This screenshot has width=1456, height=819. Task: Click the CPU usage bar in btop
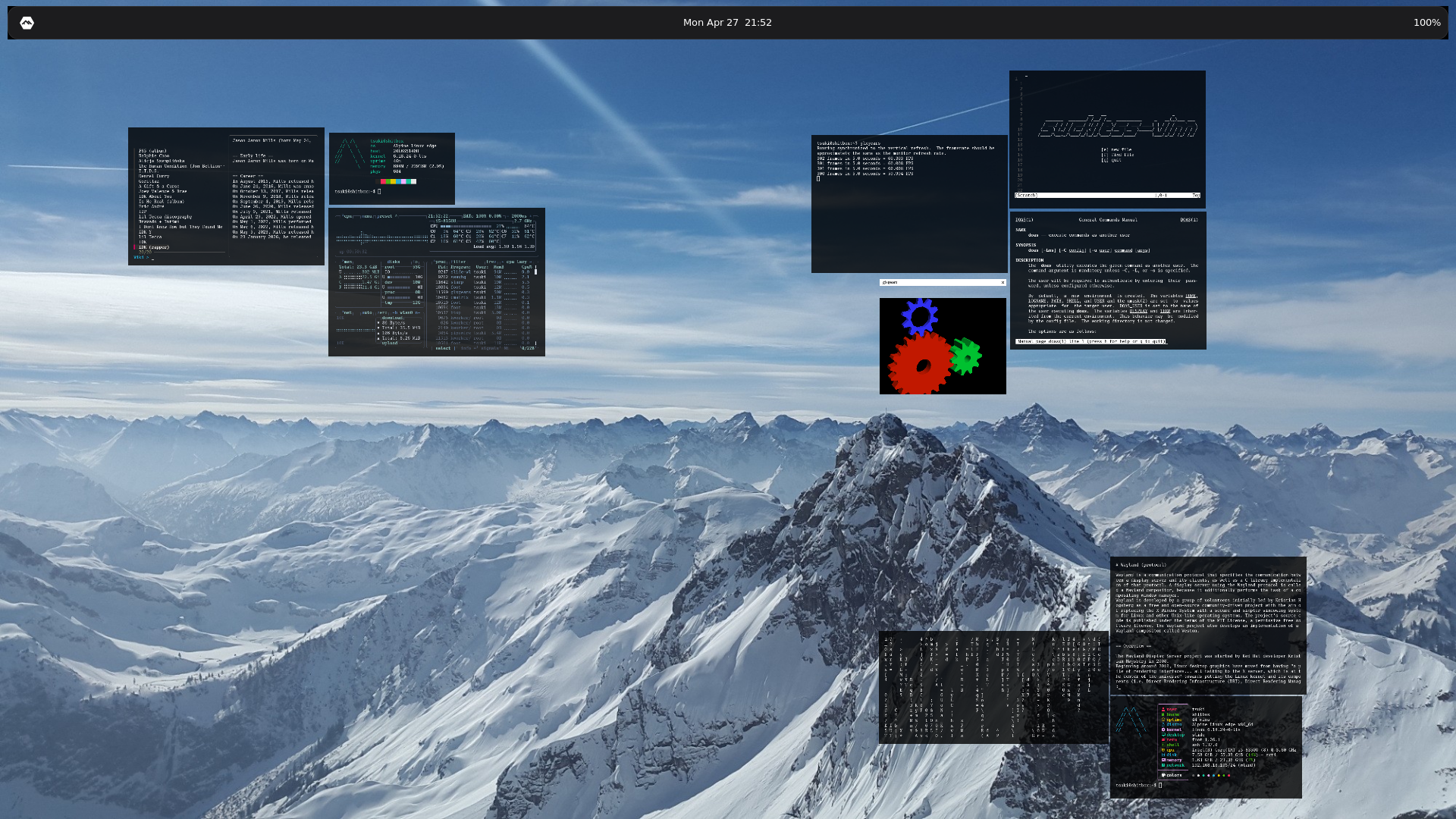466,226
